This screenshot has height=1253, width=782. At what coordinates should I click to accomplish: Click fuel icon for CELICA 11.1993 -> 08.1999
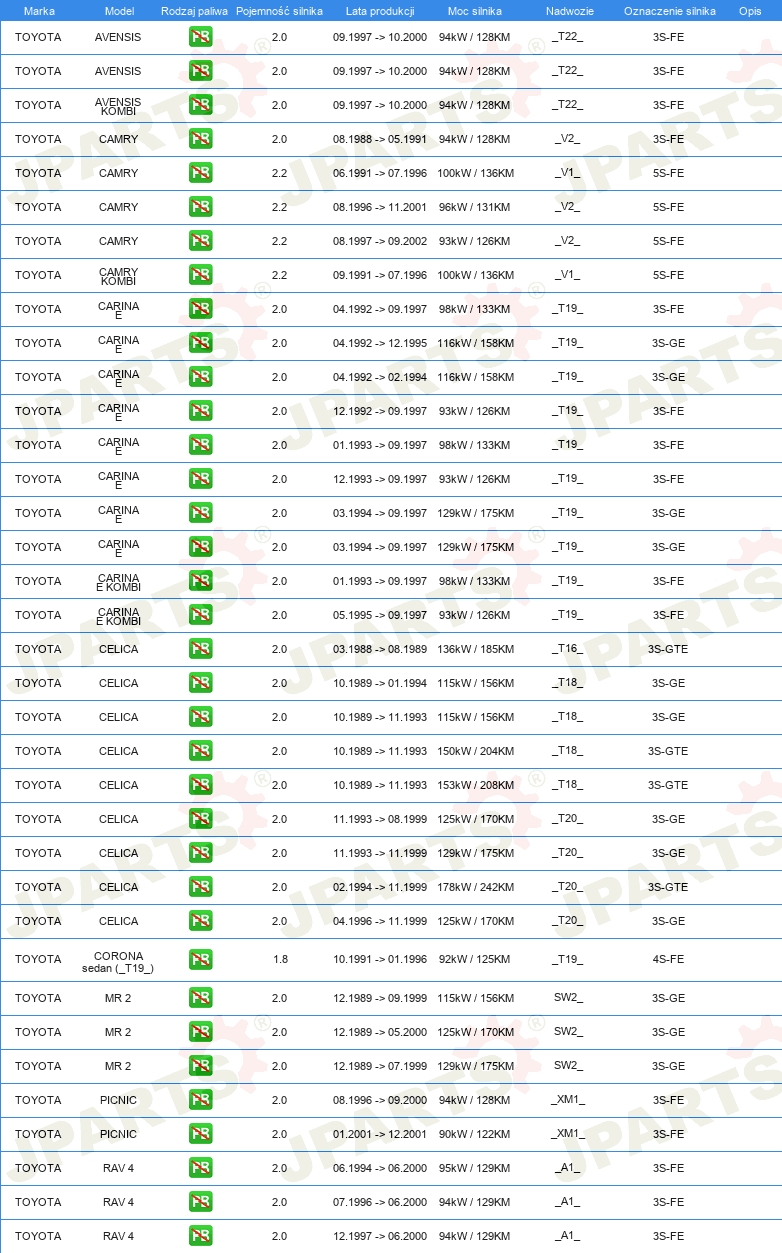[201, 819]
